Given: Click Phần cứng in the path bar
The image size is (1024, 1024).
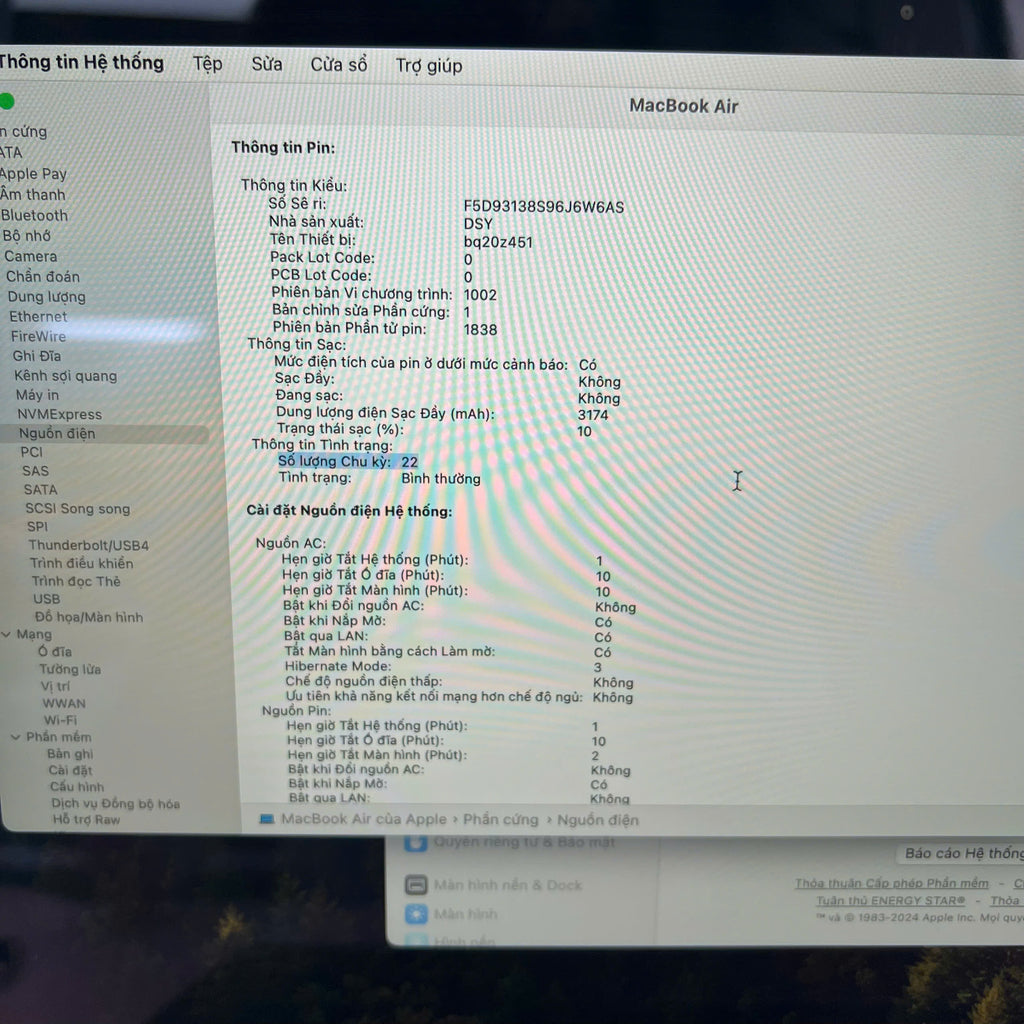Looking at the screenshot, I should pyautogui.click(x=501, y=820).
